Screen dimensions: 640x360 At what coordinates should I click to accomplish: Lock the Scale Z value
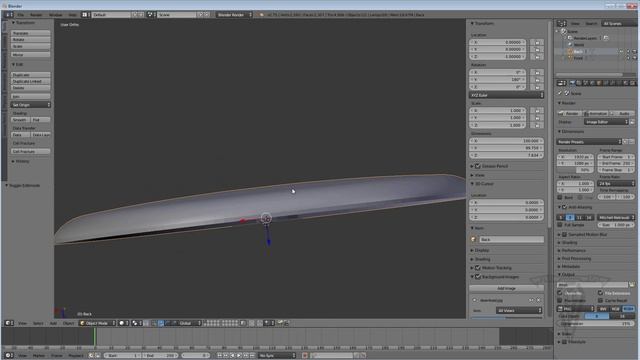(538, 125)
